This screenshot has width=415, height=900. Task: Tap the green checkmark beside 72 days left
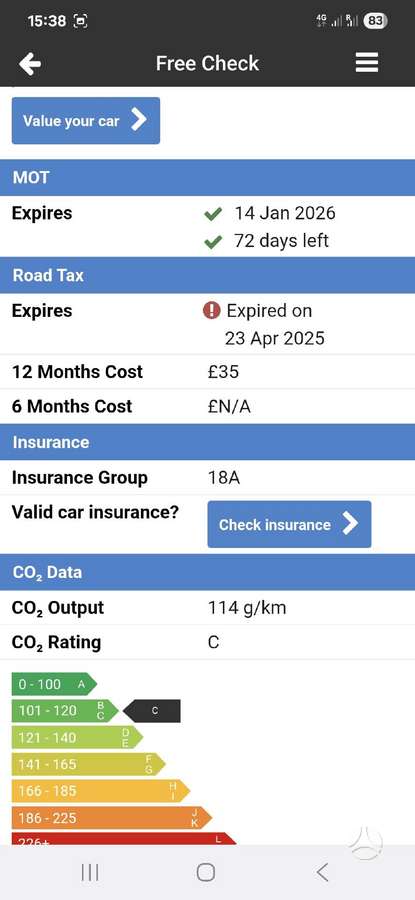[213, 243]
